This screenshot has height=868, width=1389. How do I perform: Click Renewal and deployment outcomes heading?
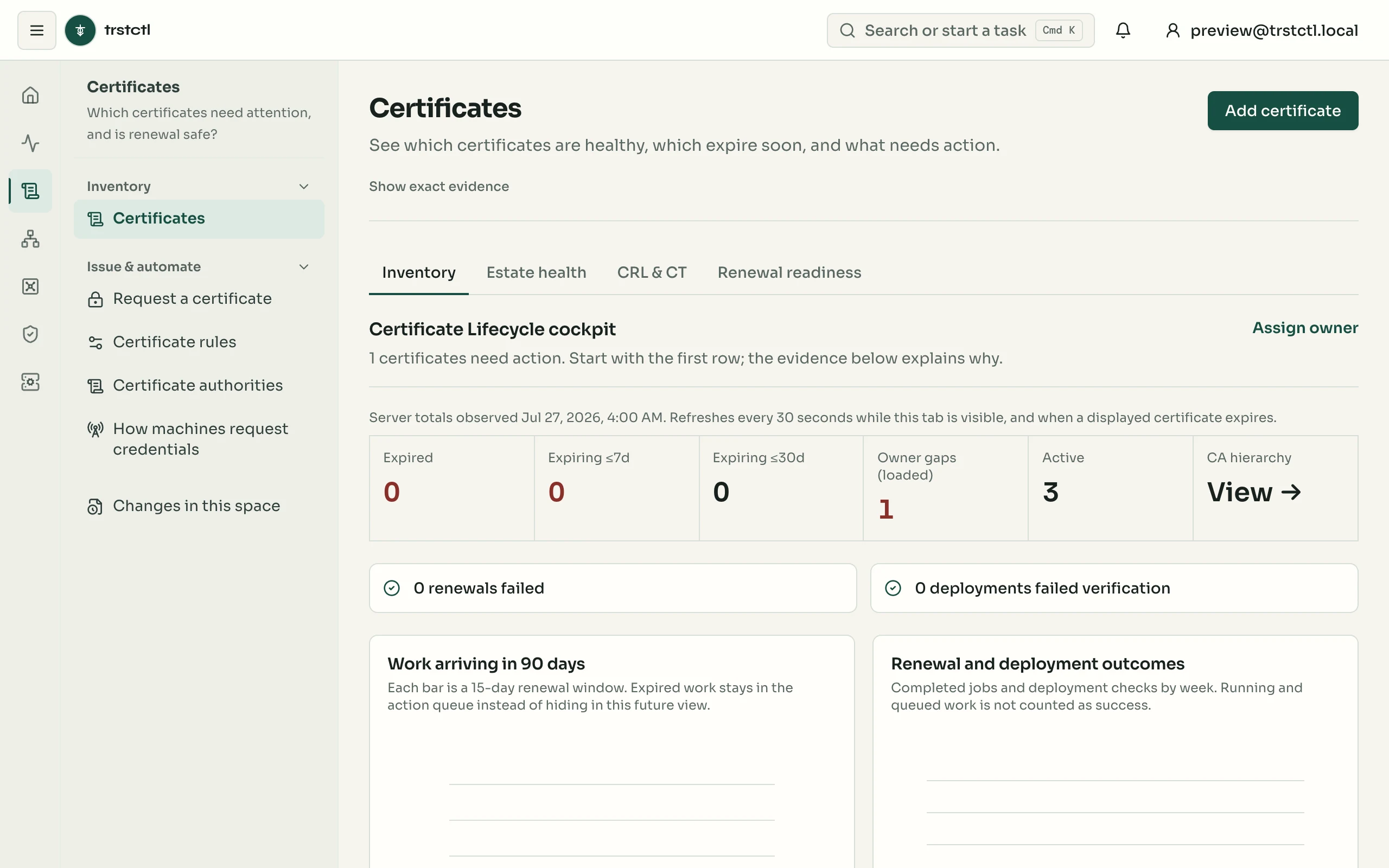(x=1037, y=663)
